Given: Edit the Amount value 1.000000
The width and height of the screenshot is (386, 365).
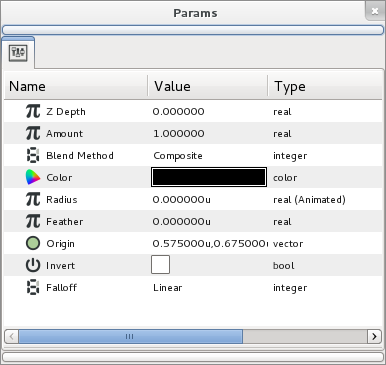Looking at the screenshot, I should 179,134.
